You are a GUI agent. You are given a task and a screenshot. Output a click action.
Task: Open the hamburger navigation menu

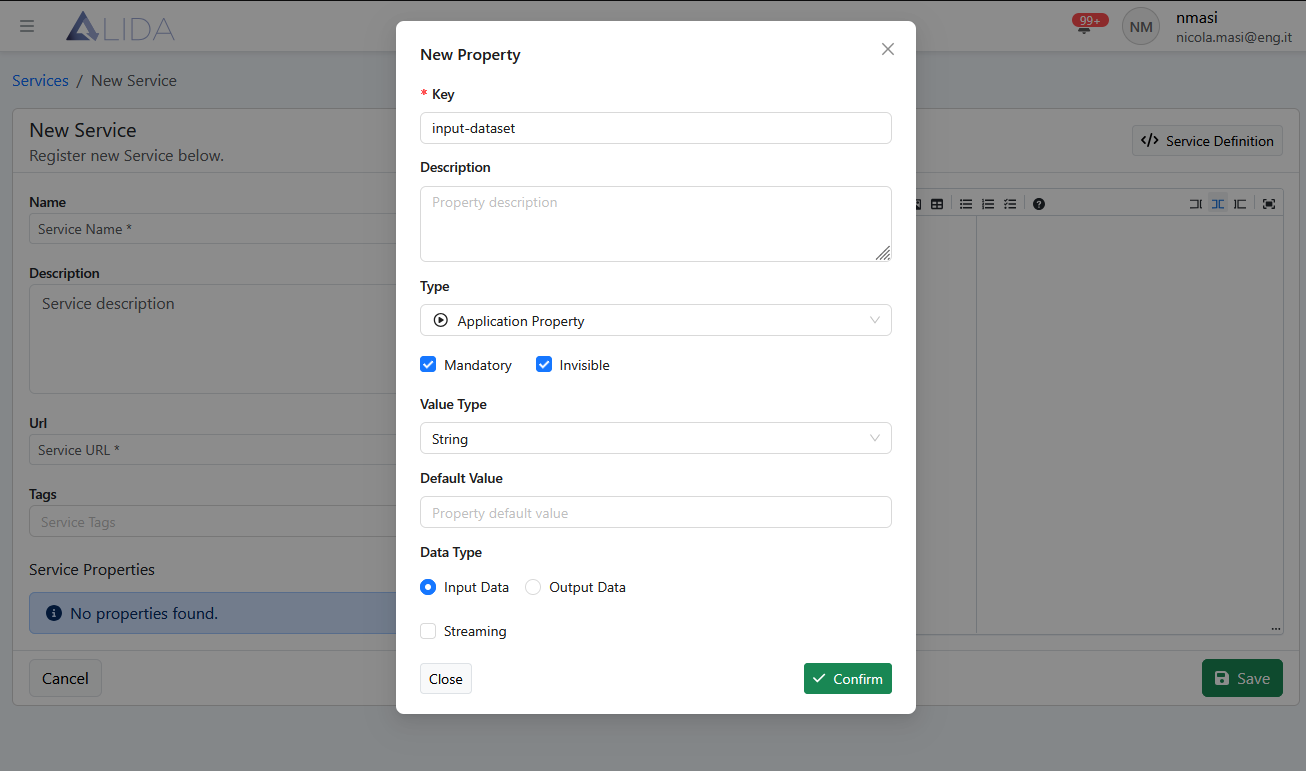pyautogui.click(x=27, y=26)
